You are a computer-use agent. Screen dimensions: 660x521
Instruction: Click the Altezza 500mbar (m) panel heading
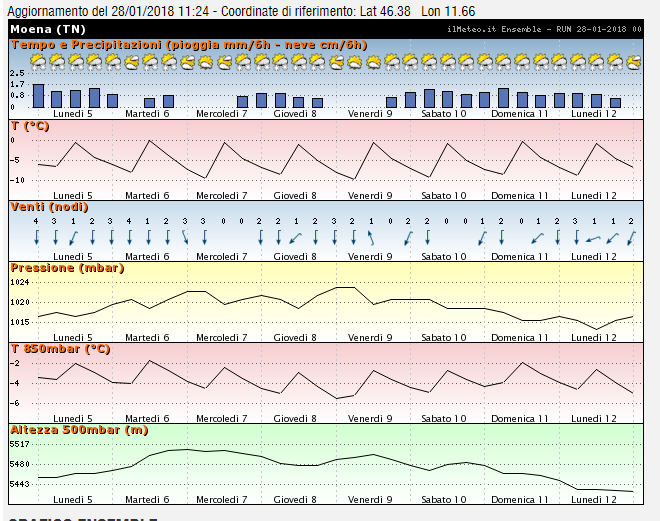(x=79, y=430)
